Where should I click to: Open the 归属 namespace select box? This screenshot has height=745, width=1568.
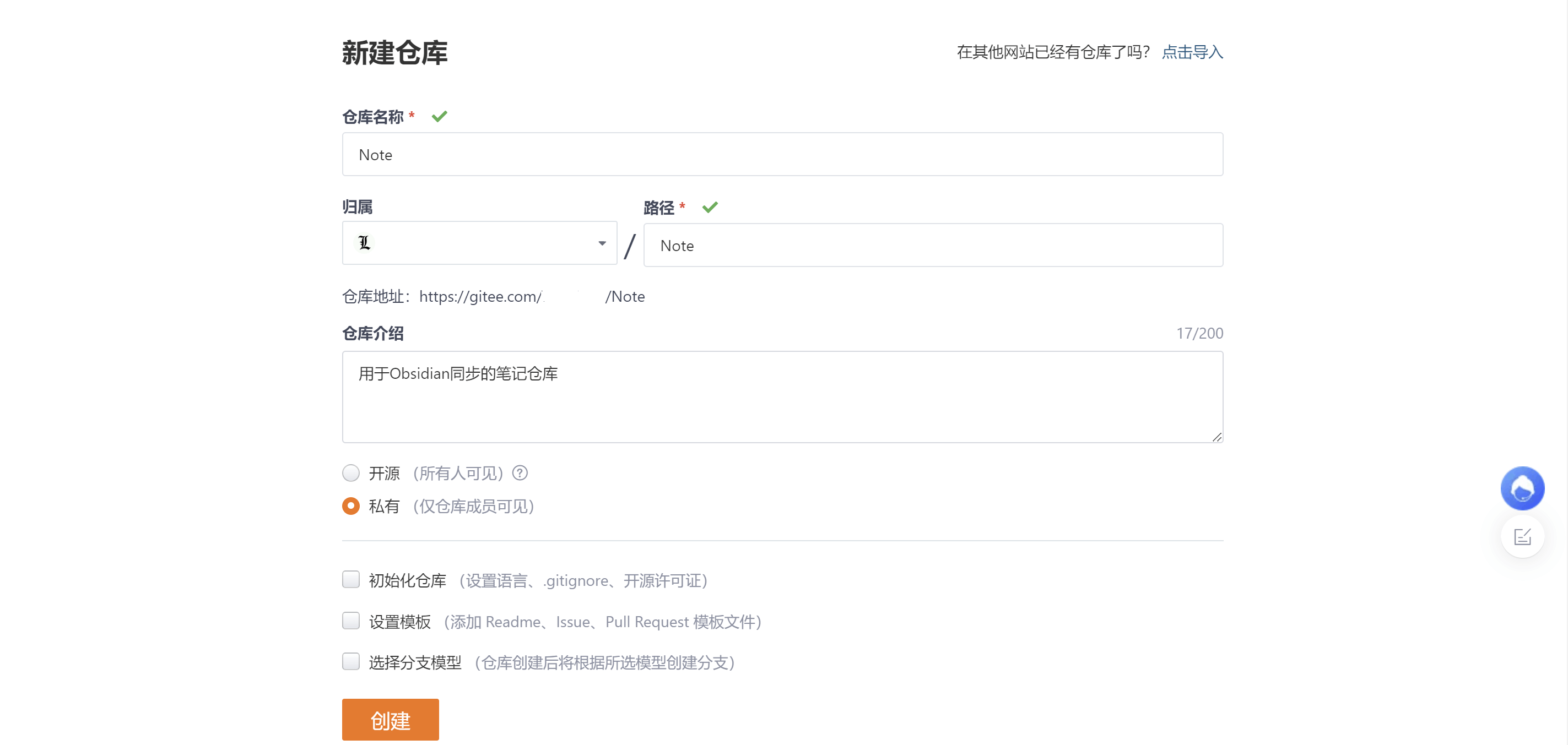[479, 243]
